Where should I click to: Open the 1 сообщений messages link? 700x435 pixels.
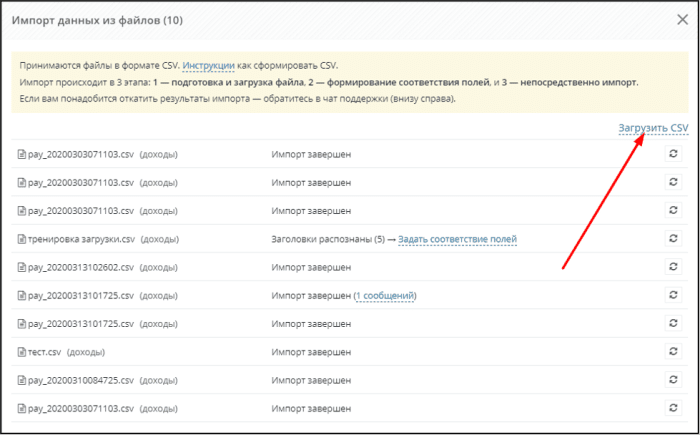click(385, 296)
